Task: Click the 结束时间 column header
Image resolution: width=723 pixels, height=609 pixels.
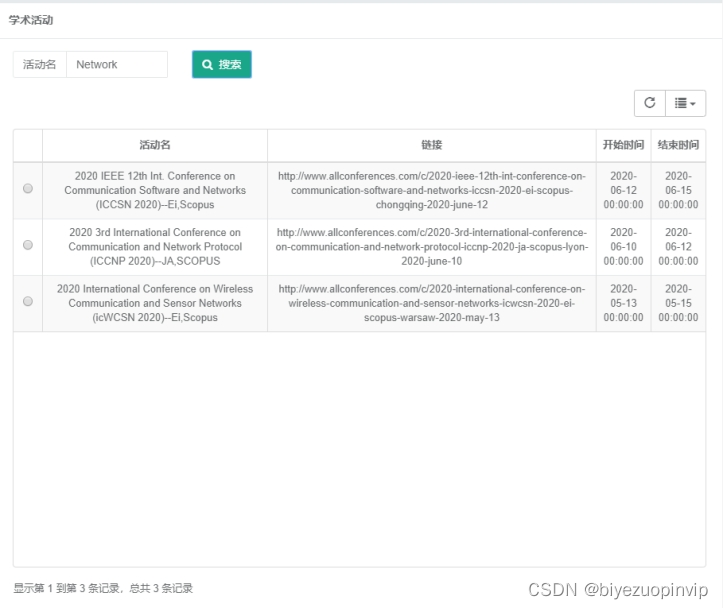Action: pyautogui.click(x=678, y=145)
